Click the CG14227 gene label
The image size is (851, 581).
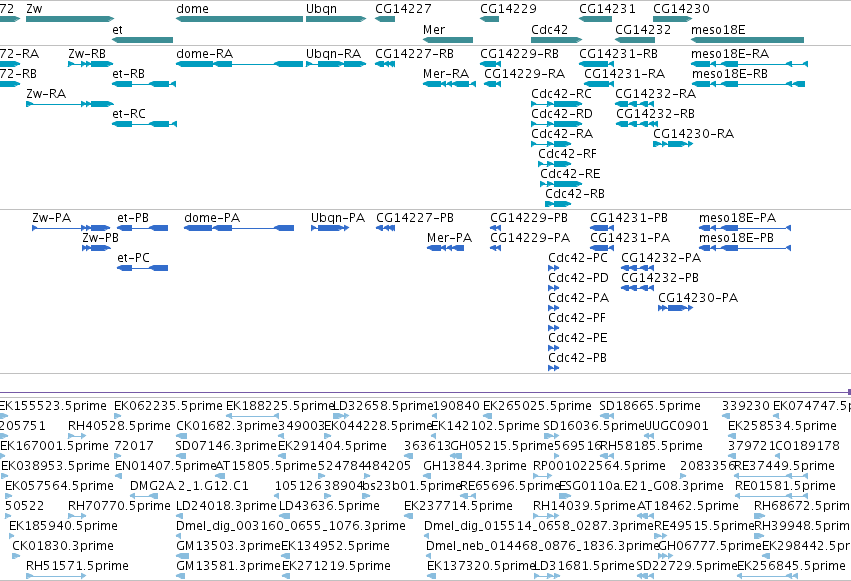(403, 9)
